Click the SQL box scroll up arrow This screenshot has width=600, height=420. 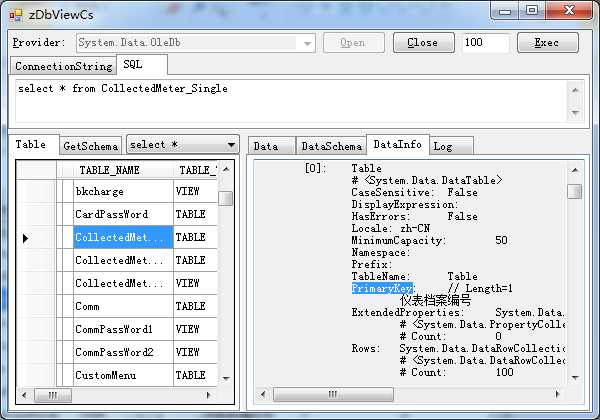(x=575, y=90)
